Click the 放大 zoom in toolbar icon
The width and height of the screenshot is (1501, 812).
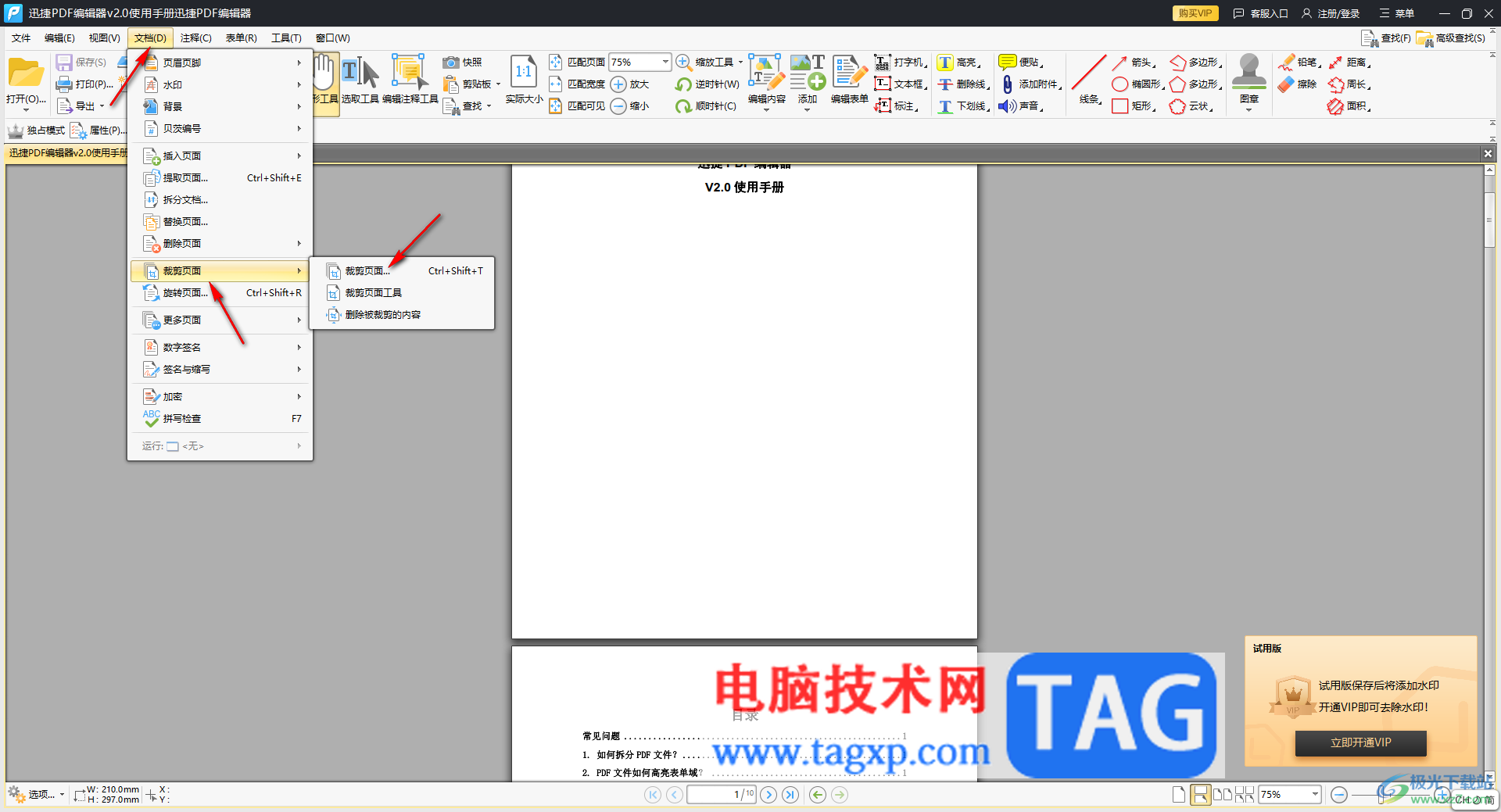click(x=618, y=84)
